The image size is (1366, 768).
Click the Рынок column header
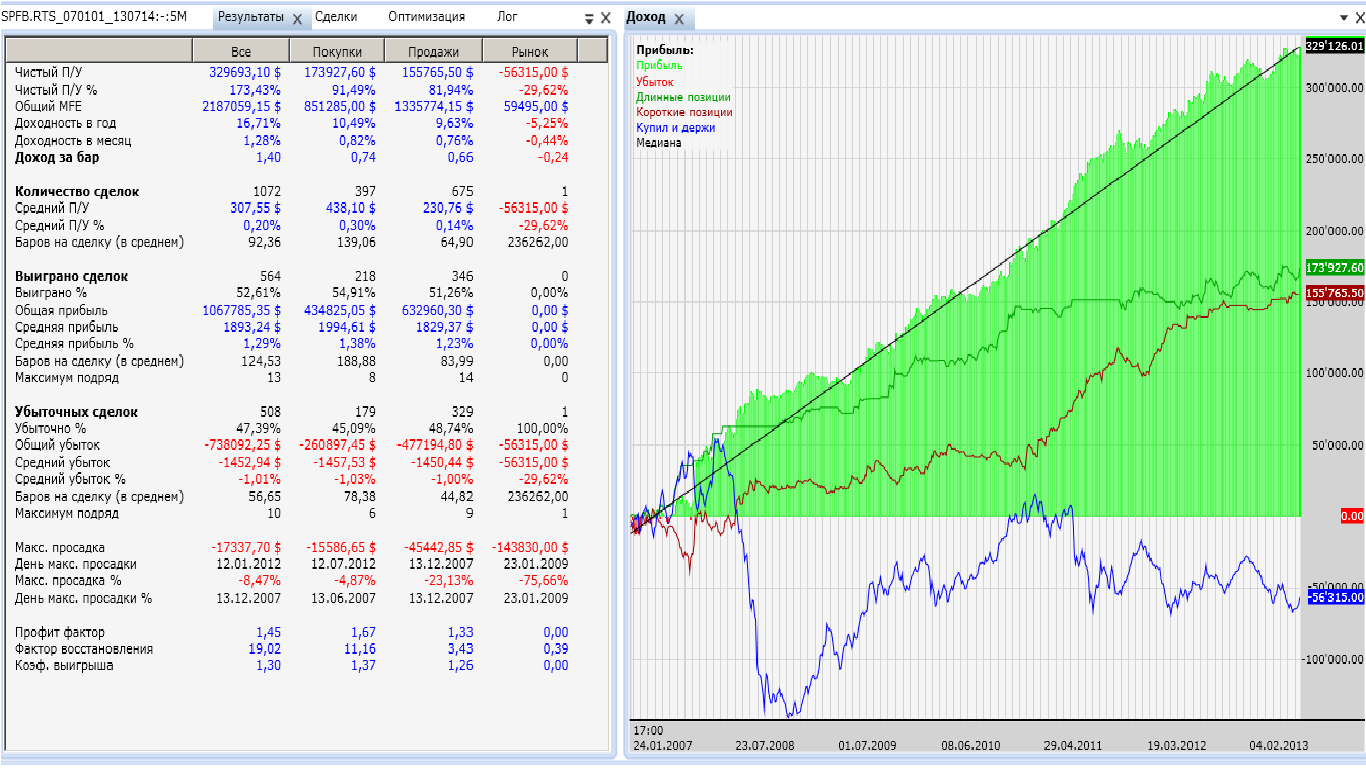[x=530, y=51]
